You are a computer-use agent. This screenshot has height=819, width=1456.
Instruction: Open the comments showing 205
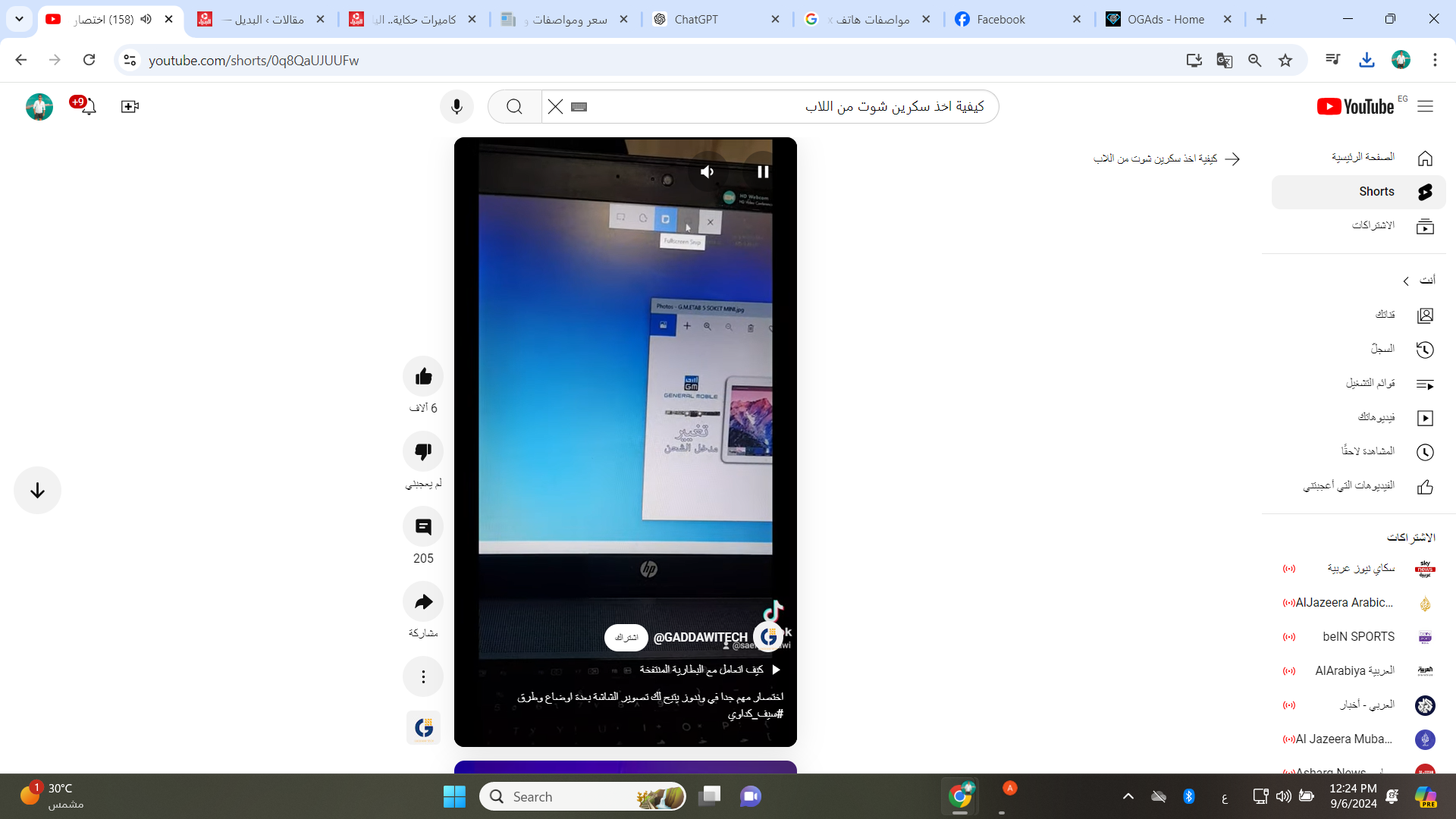423,526
